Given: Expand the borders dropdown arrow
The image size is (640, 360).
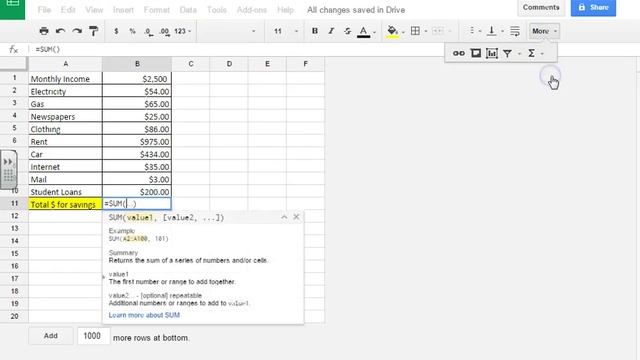Looking at the screenshot, I should [426, 31].
